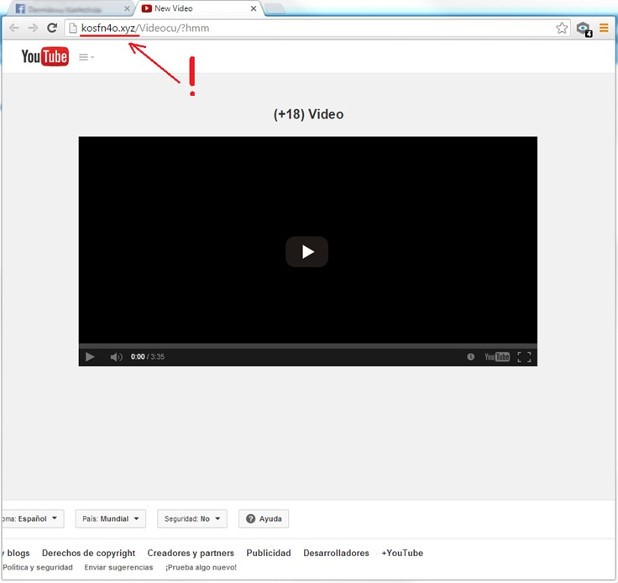Expand the language Español dropdown

point(34,519)
